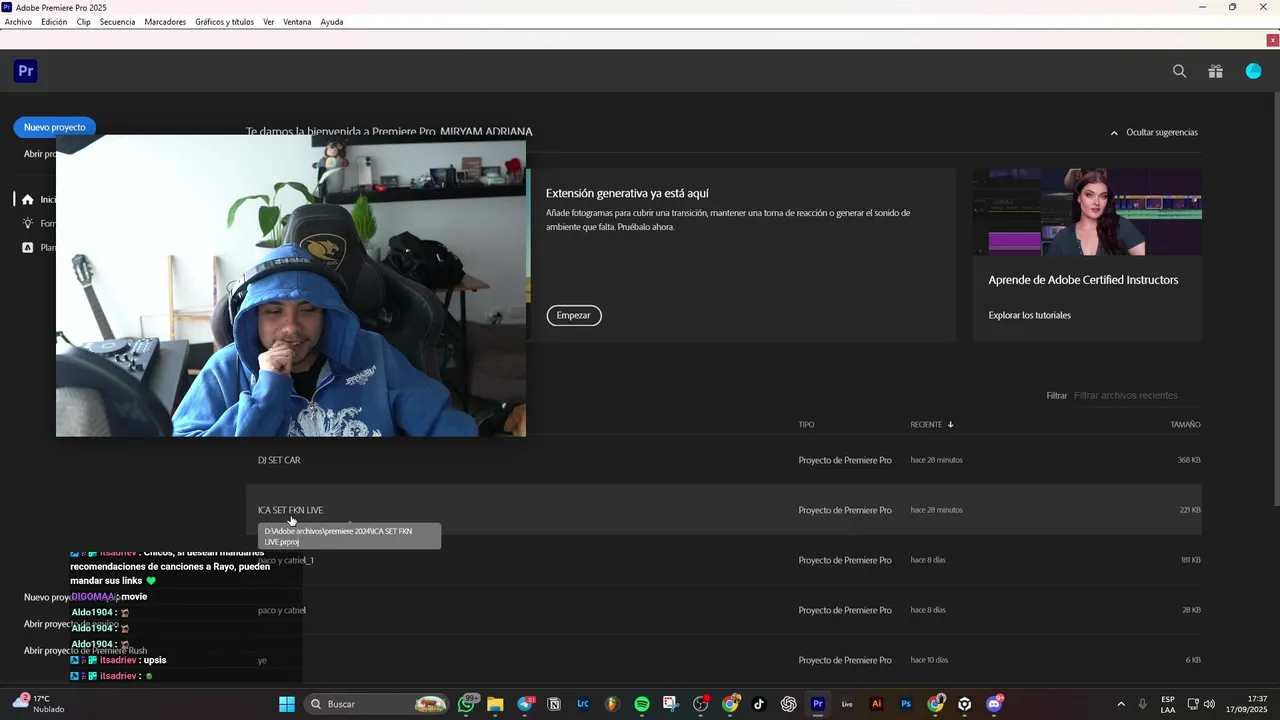
Task: Open the DJ SET CAR project
Action: (x=724, y=460)
